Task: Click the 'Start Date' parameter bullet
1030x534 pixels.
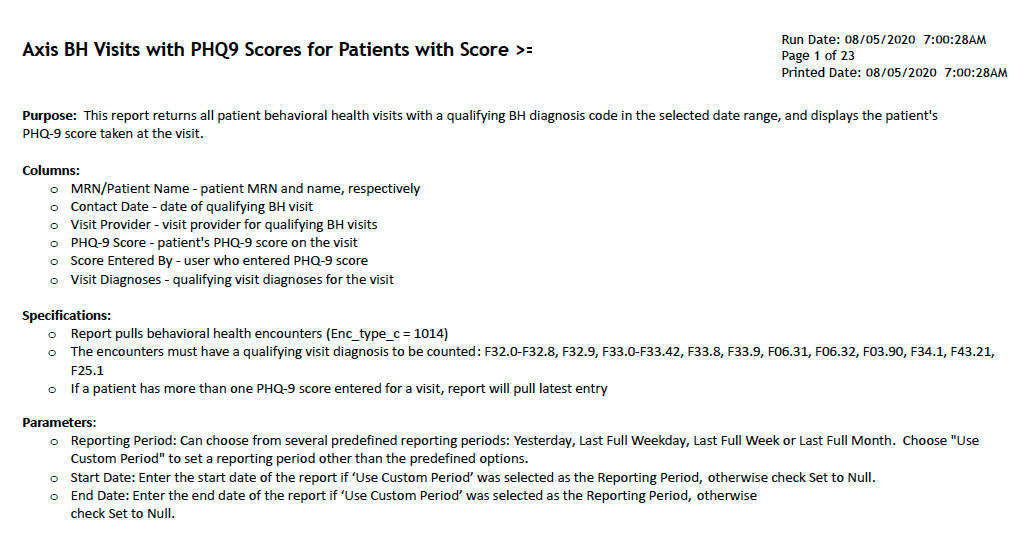Action: [473, 478]
